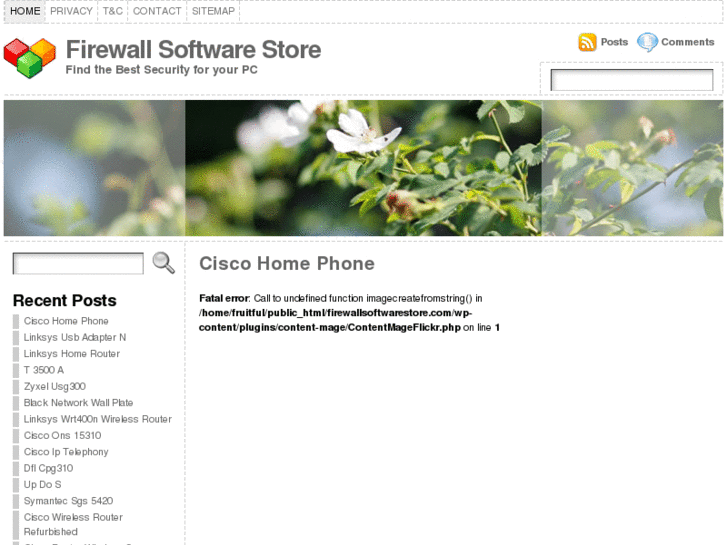Open recent post T 3500 A
This screenshot has width=727, height=545.
point(44,370)
